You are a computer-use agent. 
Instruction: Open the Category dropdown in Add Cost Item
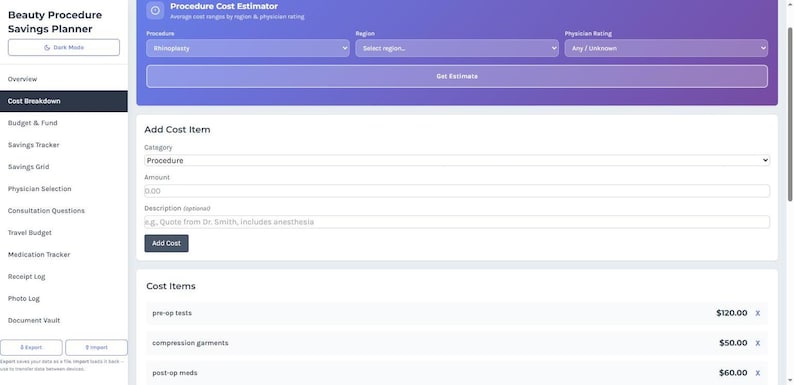click(x=457, y=161)
